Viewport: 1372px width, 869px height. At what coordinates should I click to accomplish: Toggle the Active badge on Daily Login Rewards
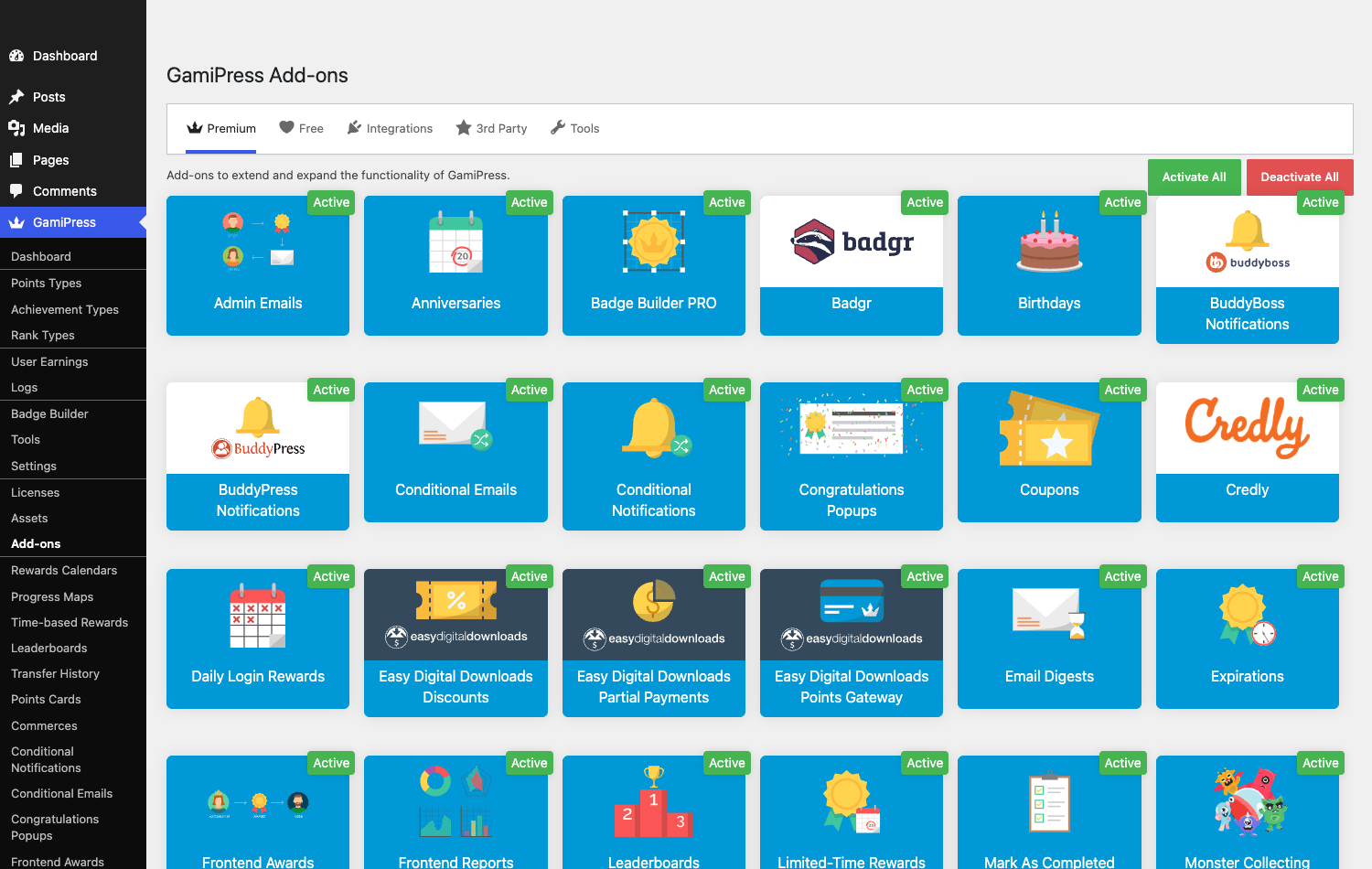[x=331, y=576]
